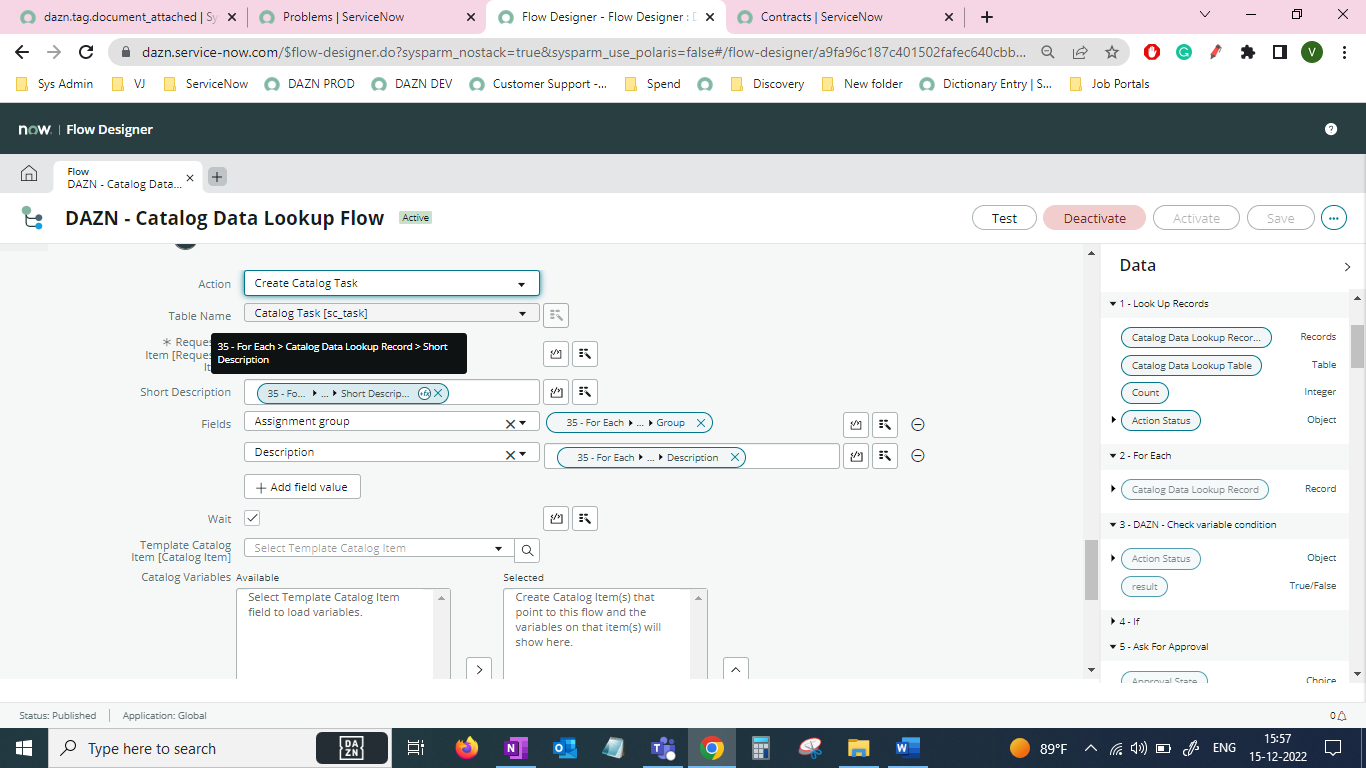Add a new flow tab with plus
Viewport: 1366px width, 768px height.
point(217,177)
